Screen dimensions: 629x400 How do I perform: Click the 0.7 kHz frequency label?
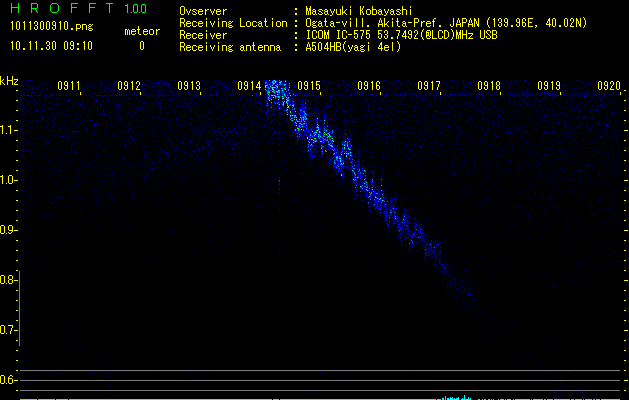(8, 330)
